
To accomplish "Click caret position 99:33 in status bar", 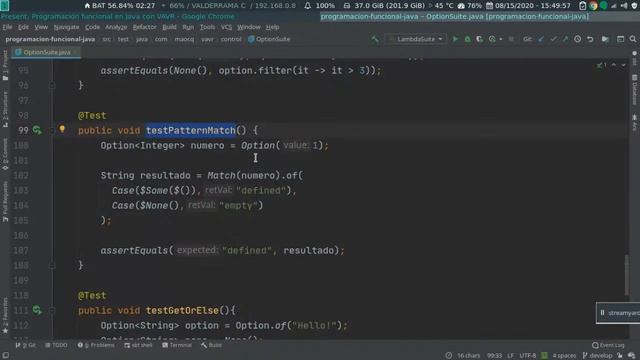I will (x=494, y=356).
